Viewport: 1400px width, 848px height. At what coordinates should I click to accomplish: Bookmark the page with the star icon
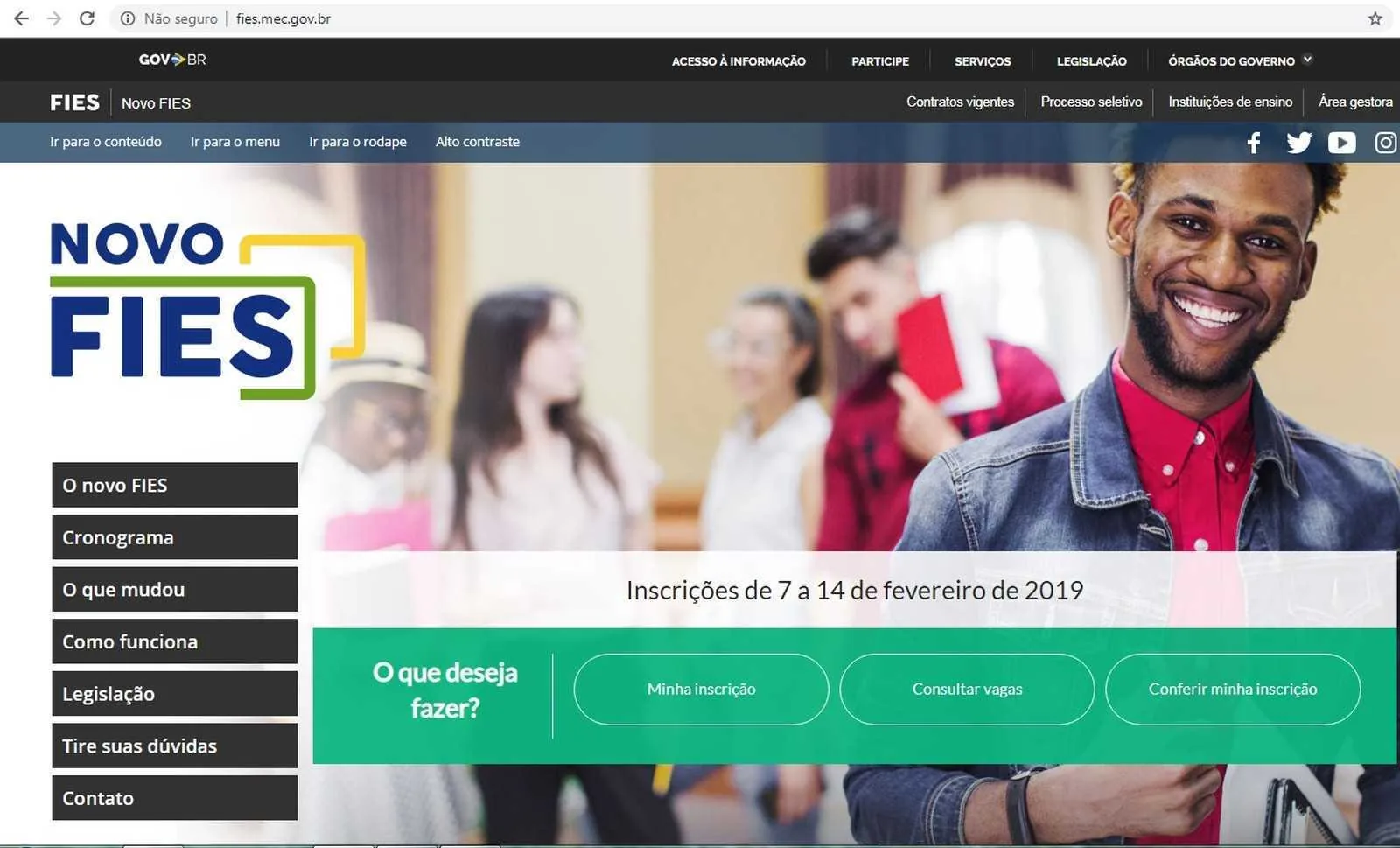[1375, 18]
